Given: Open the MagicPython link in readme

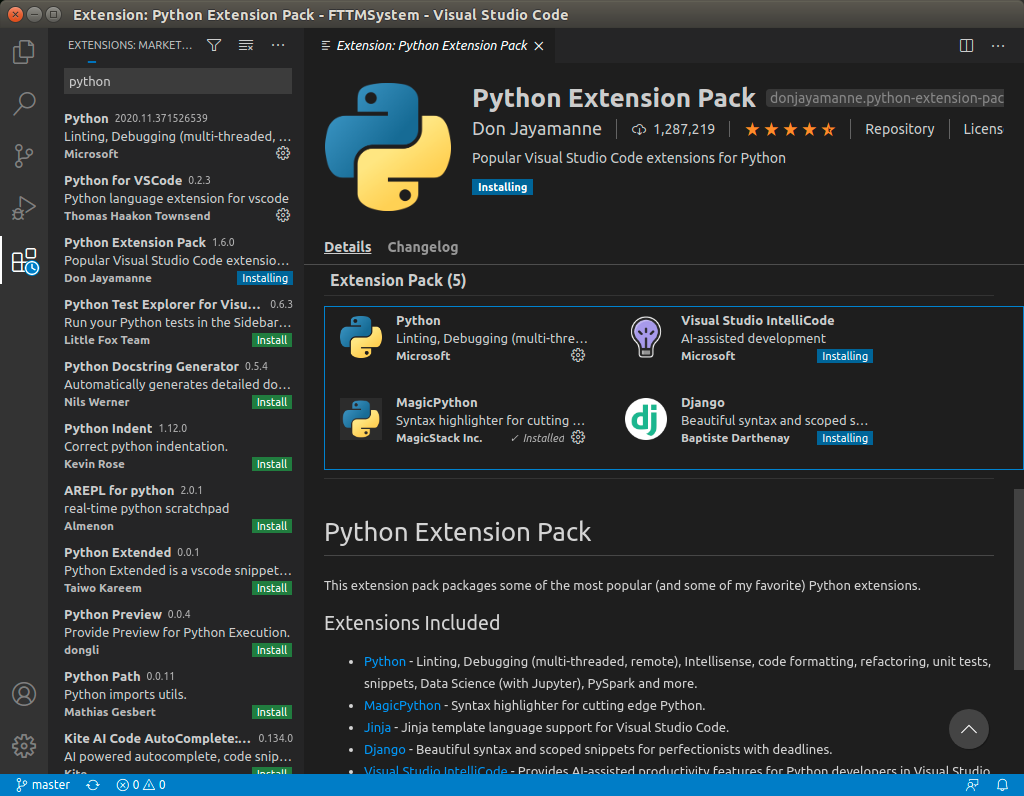Looking at the screenshot, I should pos(402,705).
